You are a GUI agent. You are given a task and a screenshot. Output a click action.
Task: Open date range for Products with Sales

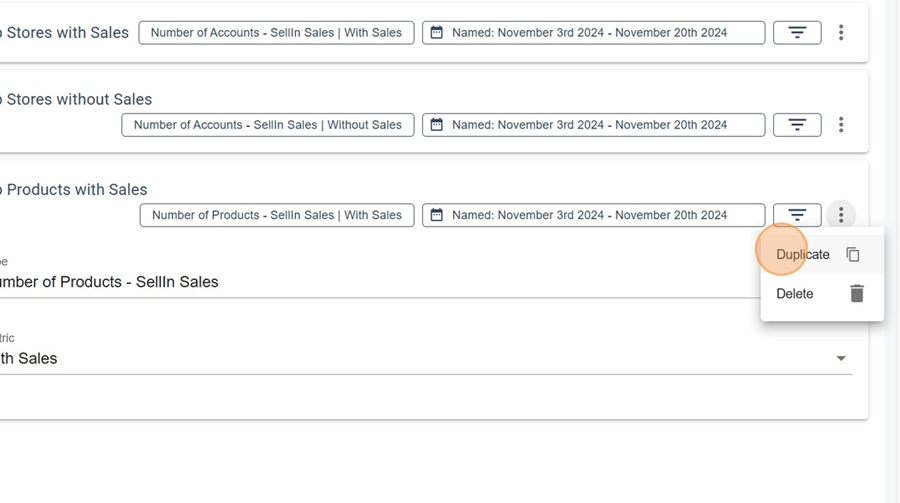(x=593, y=215)
